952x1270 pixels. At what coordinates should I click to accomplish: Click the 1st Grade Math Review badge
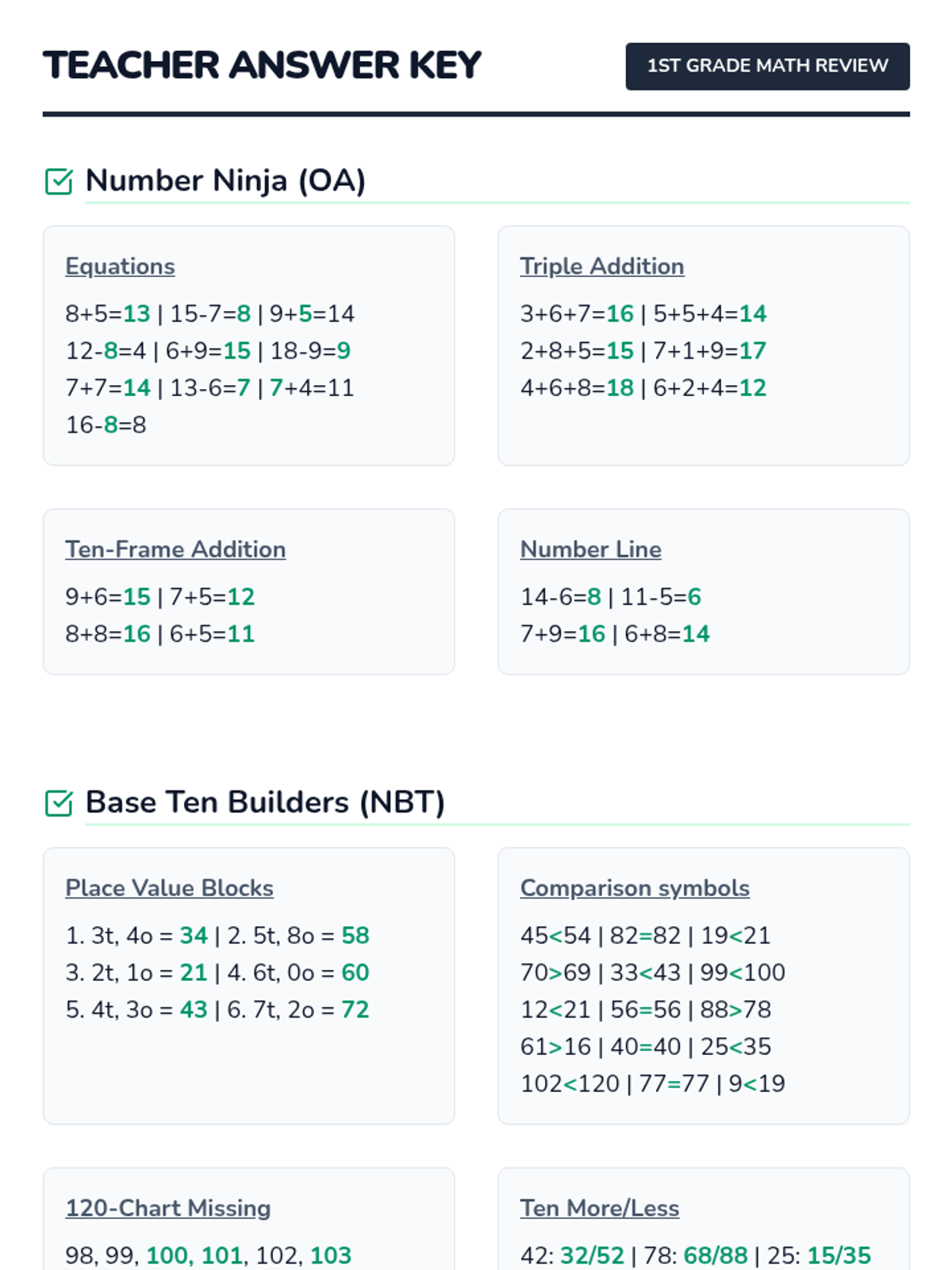[767, 66]
